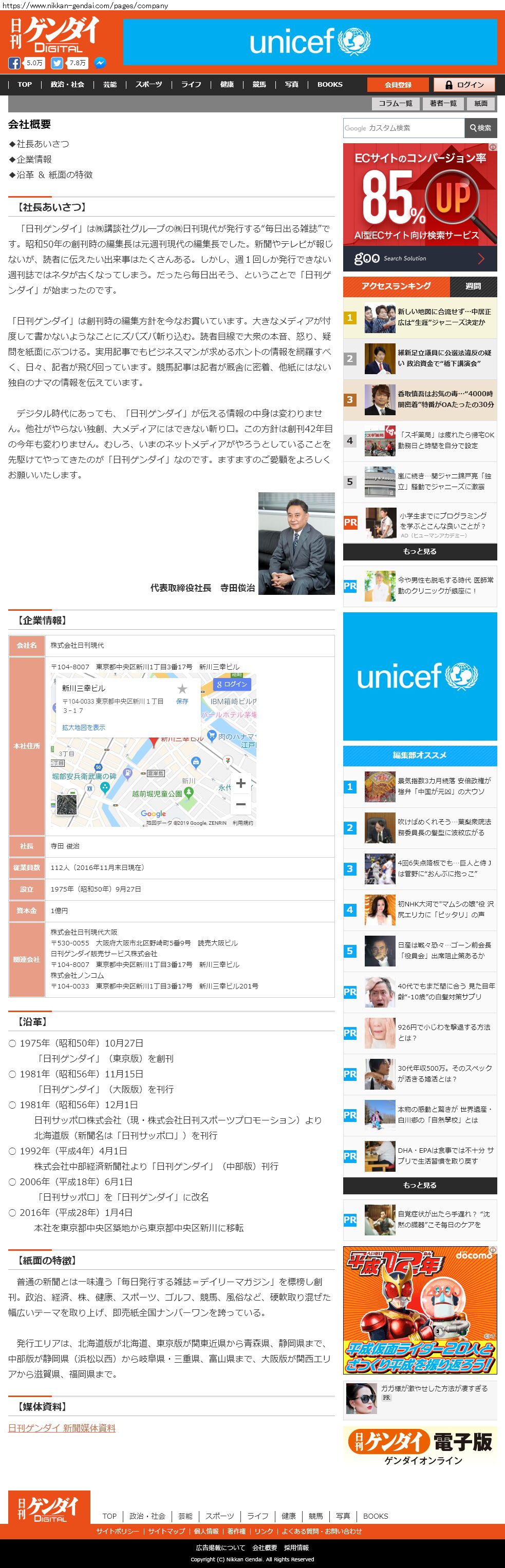Open 個人情報 in the footer
The height and width of the screenshot is (1568, 505).
(x=206, y=1532)
